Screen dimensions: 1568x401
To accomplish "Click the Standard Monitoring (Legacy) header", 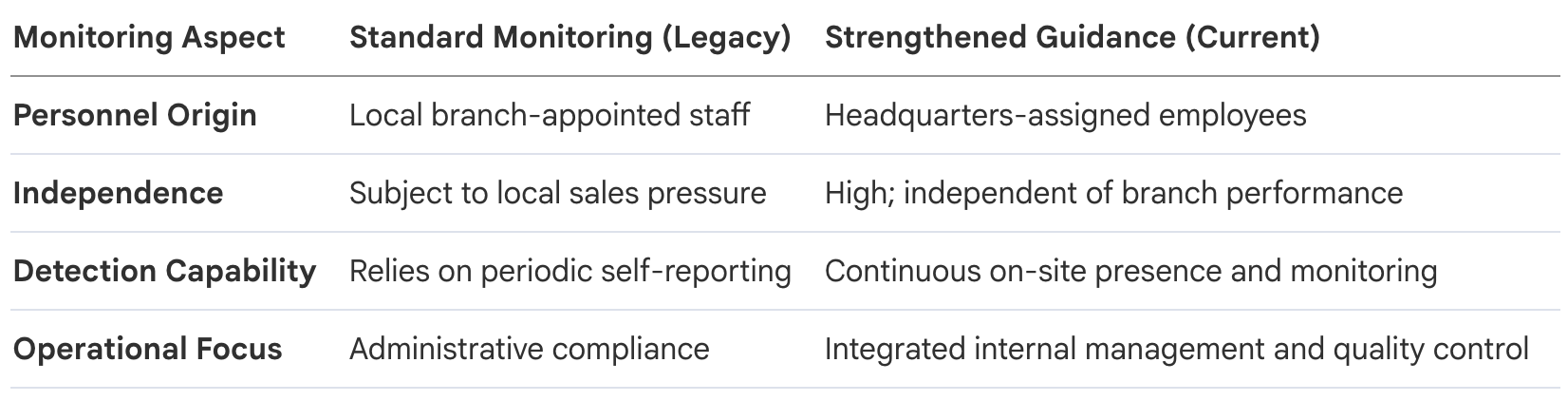I will click(570, 38).
